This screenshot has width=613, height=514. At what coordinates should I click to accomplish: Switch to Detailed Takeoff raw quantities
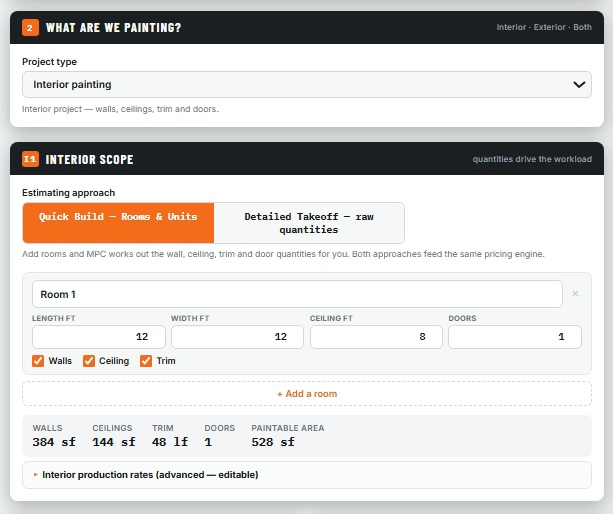tap(309, 223)
